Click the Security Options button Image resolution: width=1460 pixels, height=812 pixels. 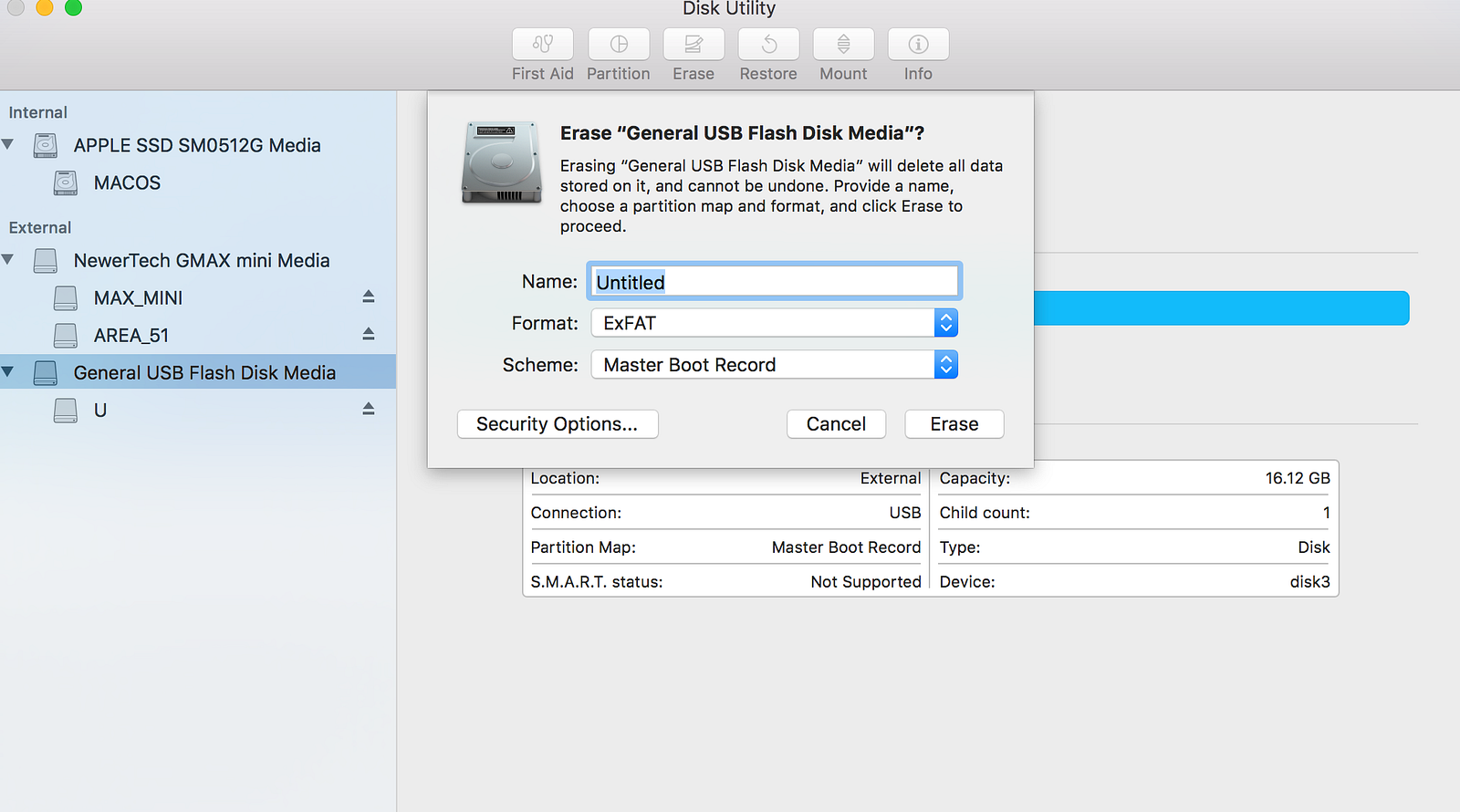click(558, 424)
